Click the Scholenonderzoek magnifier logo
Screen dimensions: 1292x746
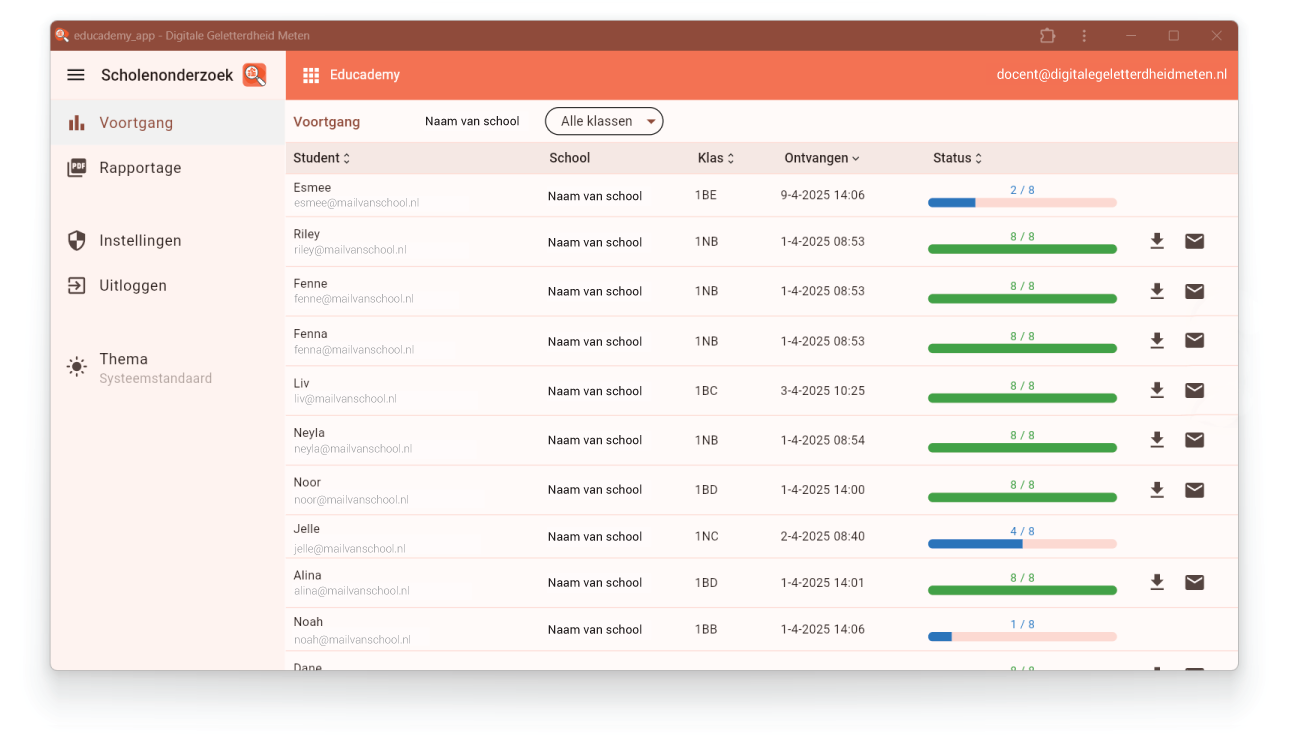[254, 75]
